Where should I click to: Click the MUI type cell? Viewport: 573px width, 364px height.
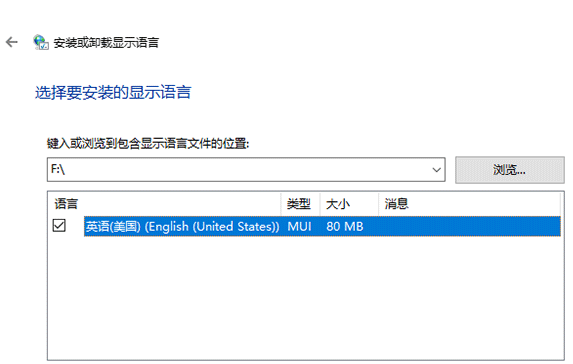click(x=300, y=227)
